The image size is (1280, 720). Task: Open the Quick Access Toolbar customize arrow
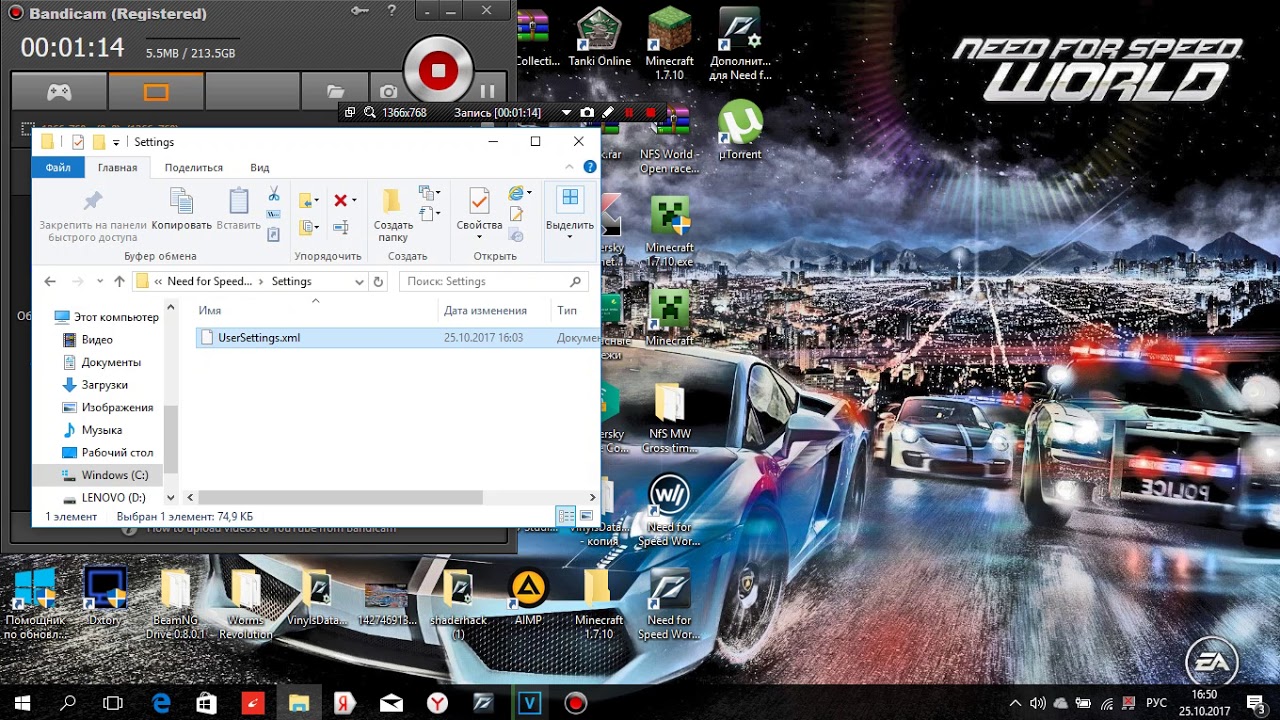tap(116, 142)
